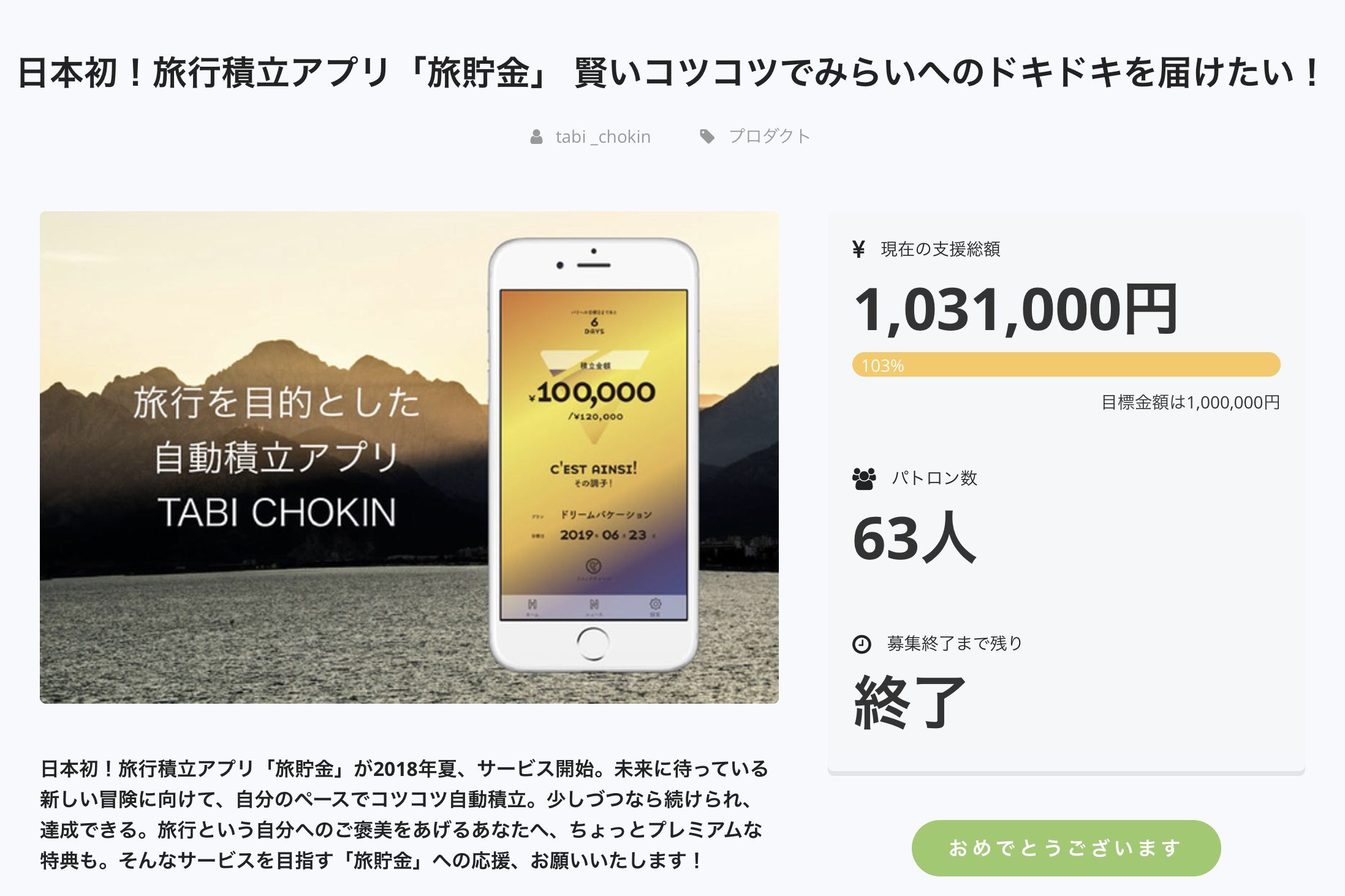
Task: Open the tabi_chokin author link
Action: coord(603,137)
